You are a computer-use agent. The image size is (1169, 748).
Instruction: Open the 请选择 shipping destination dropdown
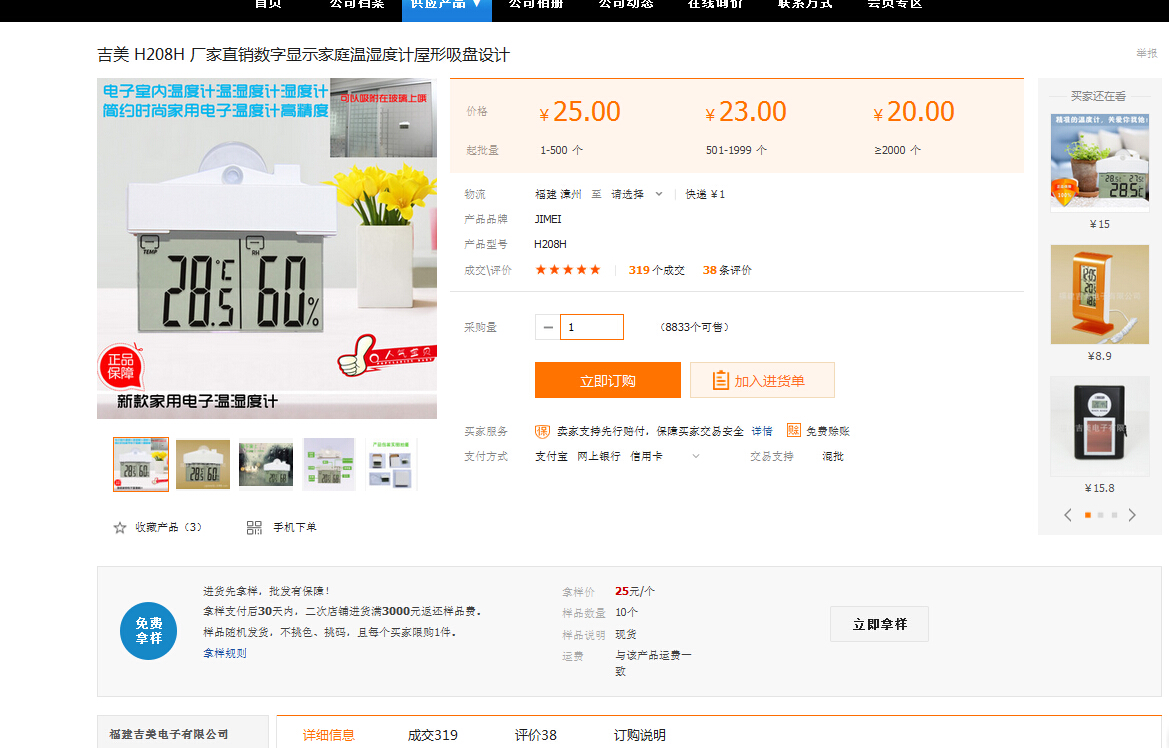pos(636,194)
